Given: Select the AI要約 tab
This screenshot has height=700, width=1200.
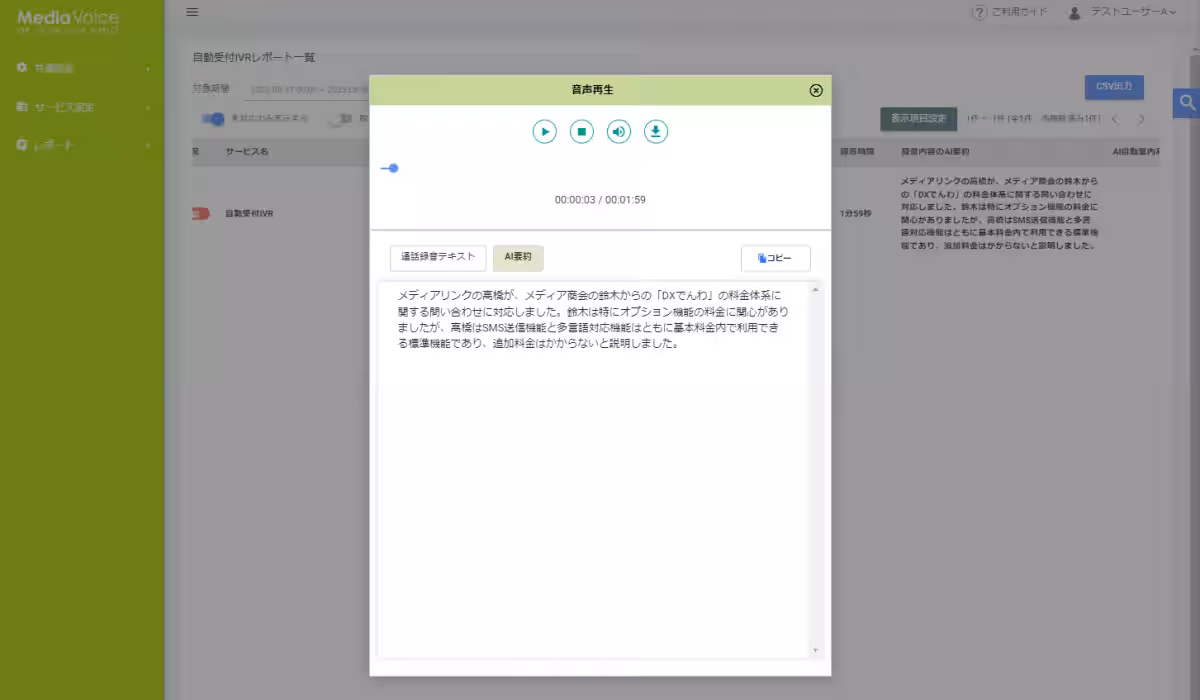Looking at the screenshot, I should 518,257.
